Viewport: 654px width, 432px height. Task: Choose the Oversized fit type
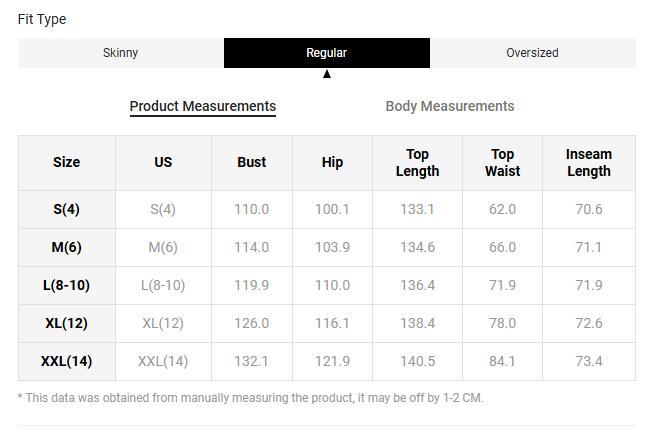(532, 53)
